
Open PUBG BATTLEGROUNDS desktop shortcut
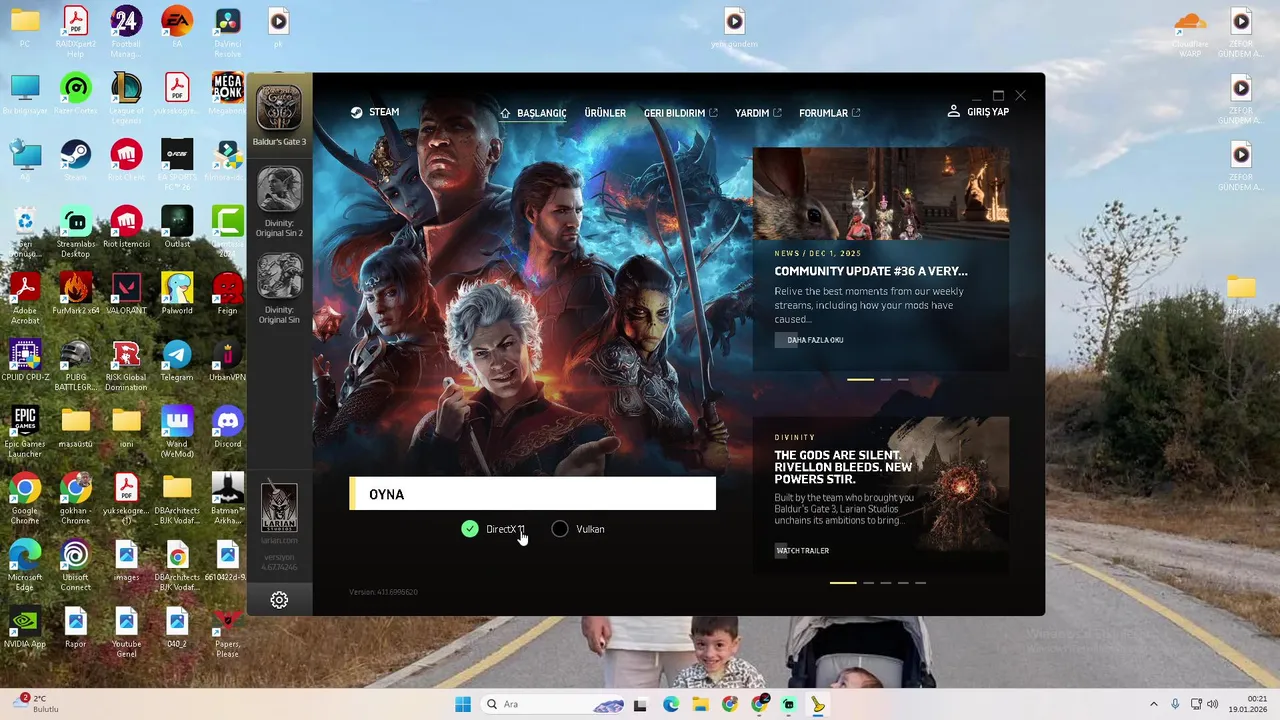(75, 365)
